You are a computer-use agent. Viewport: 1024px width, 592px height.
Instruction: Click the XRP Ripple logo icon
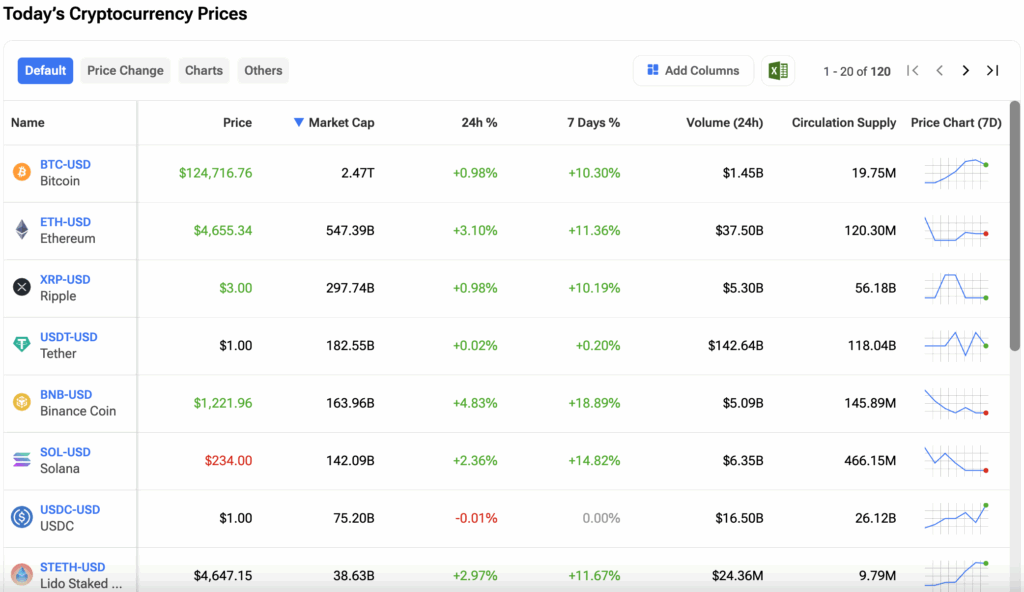tap(22, 288)
